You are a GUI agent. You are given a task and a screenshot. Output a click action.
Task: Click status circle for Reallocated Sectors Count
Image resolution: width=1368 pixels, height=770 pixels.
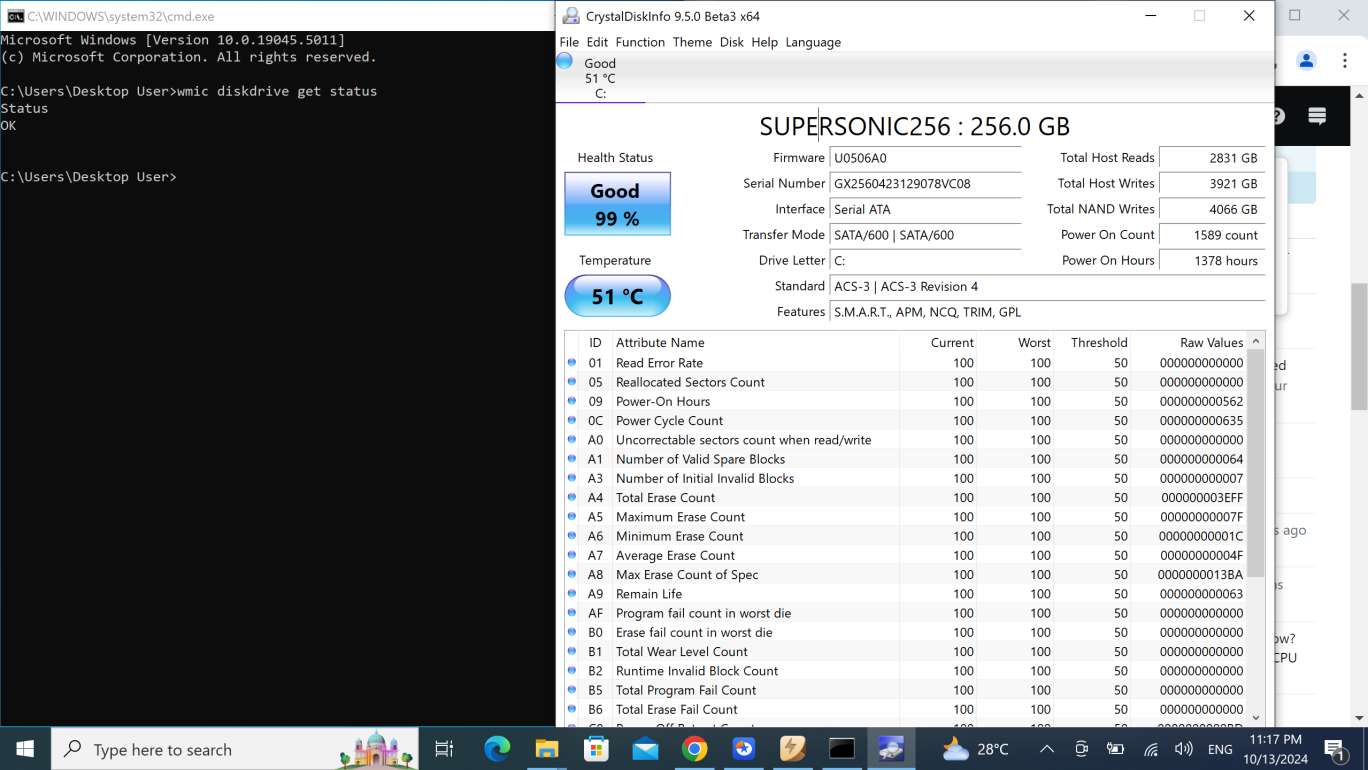[572, 382]
